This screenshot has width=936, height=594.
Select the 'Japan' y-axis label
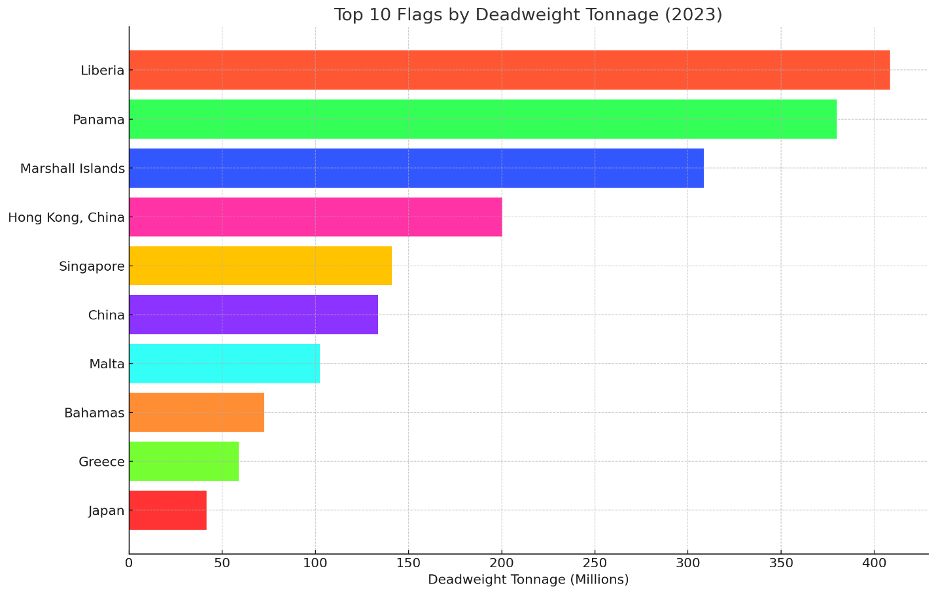click(x=106, y=511)
